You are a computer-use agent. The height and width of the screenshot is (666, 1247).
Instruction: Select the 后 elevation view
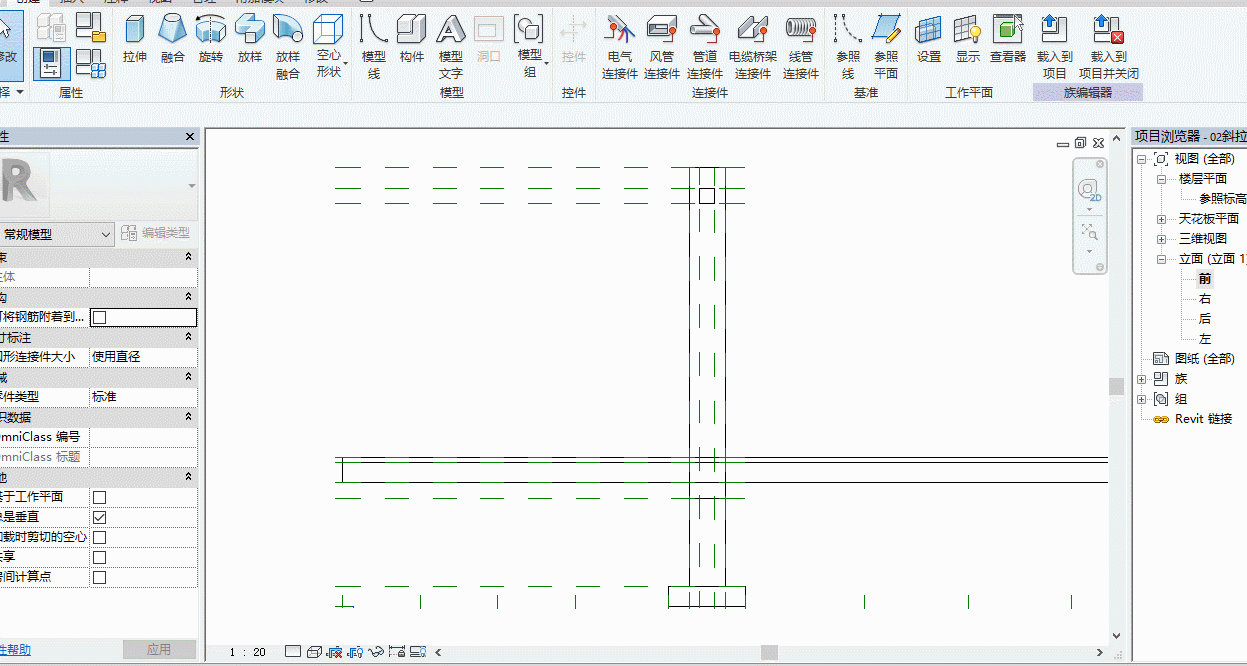point(1205,319)
